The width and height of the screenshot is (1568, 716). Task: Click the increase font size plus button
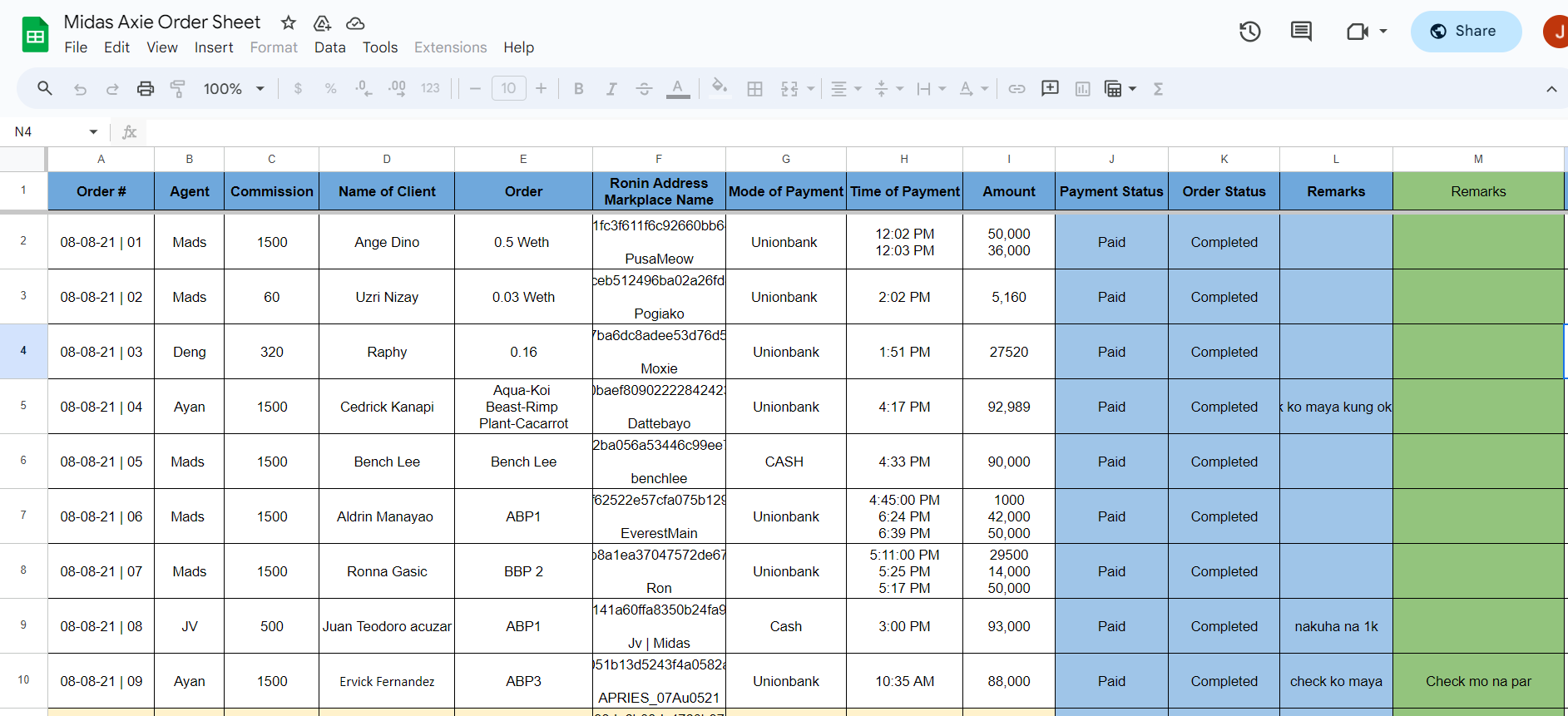541,88
